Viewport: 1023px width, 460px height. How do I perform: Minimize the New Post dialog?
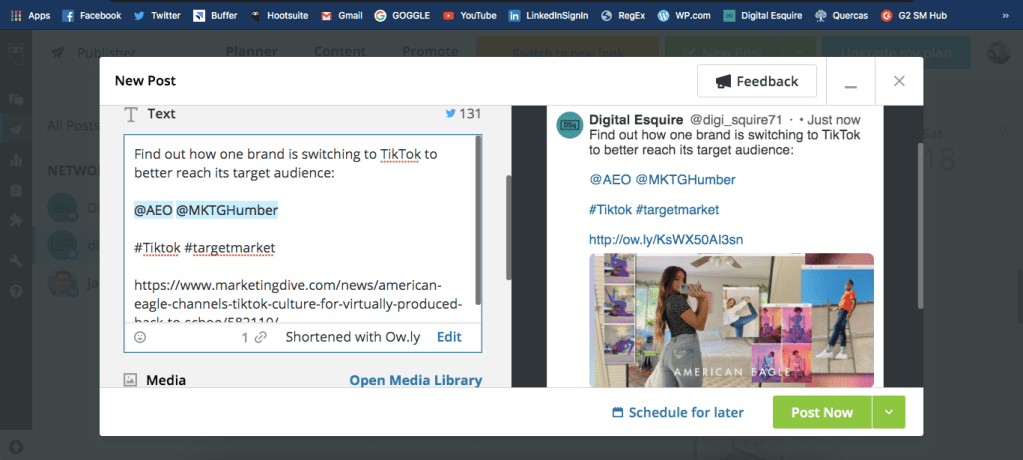[x=850, y=82]
